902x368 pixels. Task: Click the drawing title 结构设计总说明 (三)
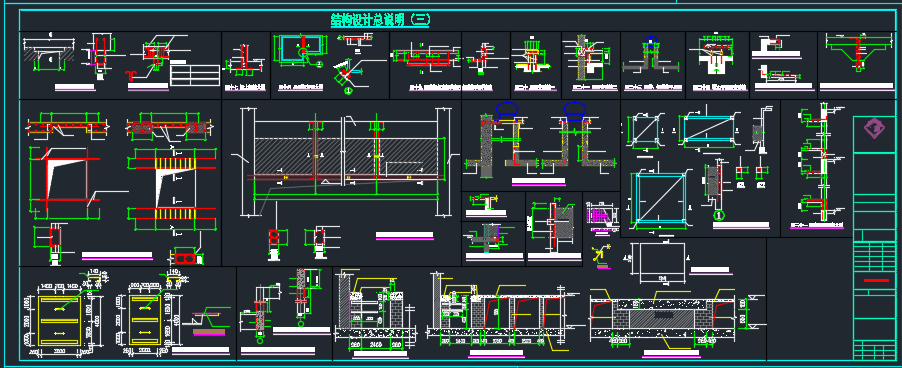pos(380,20)
